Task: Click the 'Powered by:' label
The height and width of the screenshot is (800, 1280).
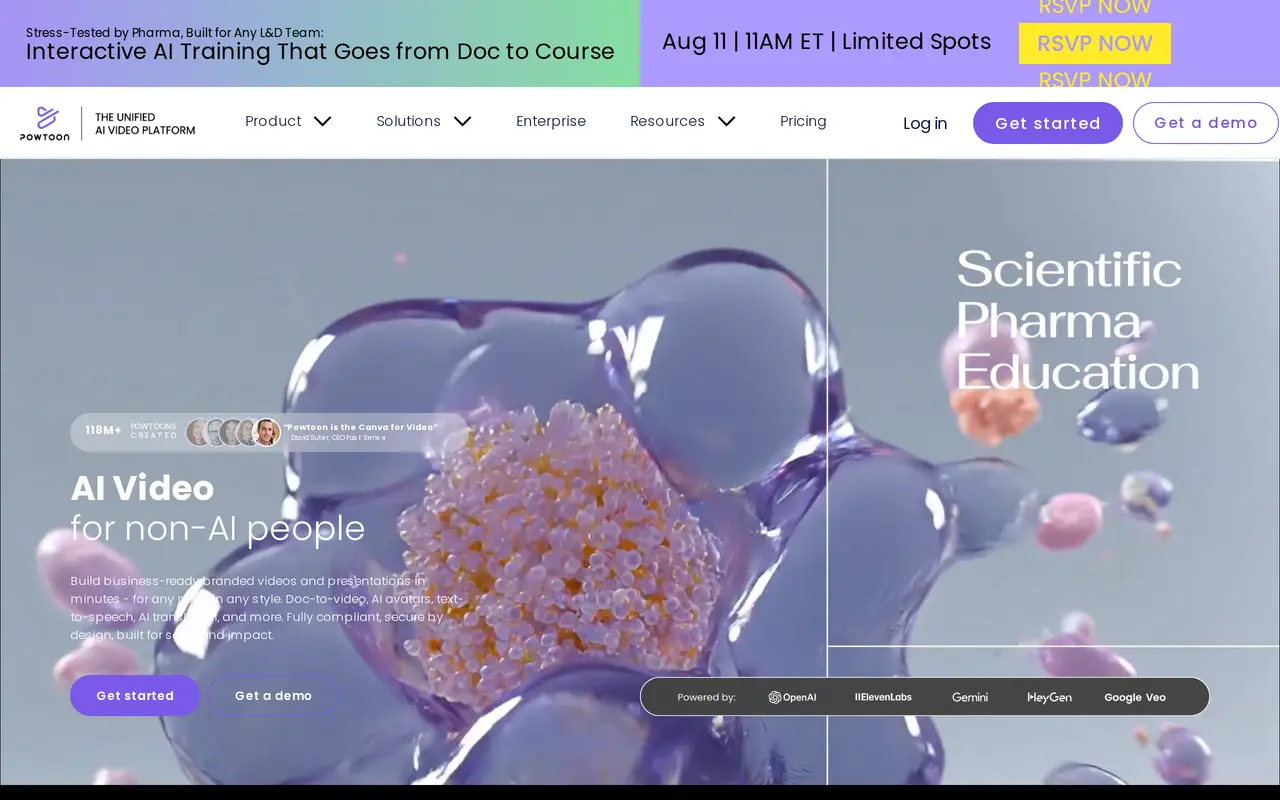Action: (706, 697)
